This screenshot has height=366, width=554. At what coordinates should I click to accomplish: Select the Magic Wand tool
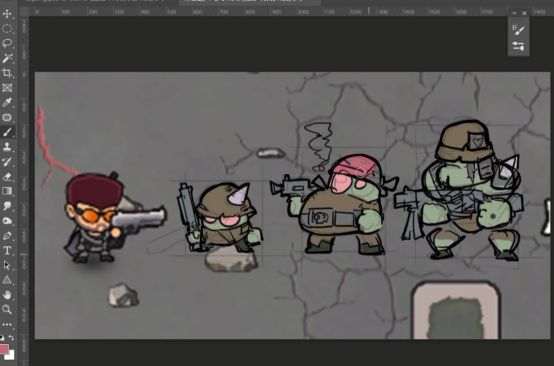[x=7, y=58]
